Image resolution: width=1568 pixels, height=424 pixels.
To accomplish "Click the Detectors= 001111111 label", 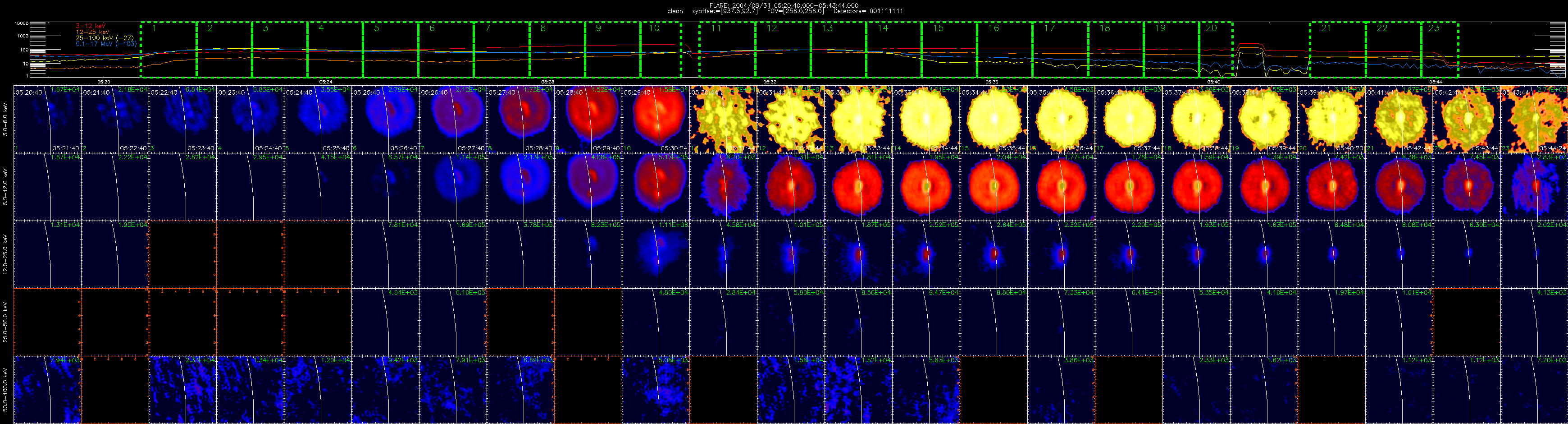I will pos(868,12).
